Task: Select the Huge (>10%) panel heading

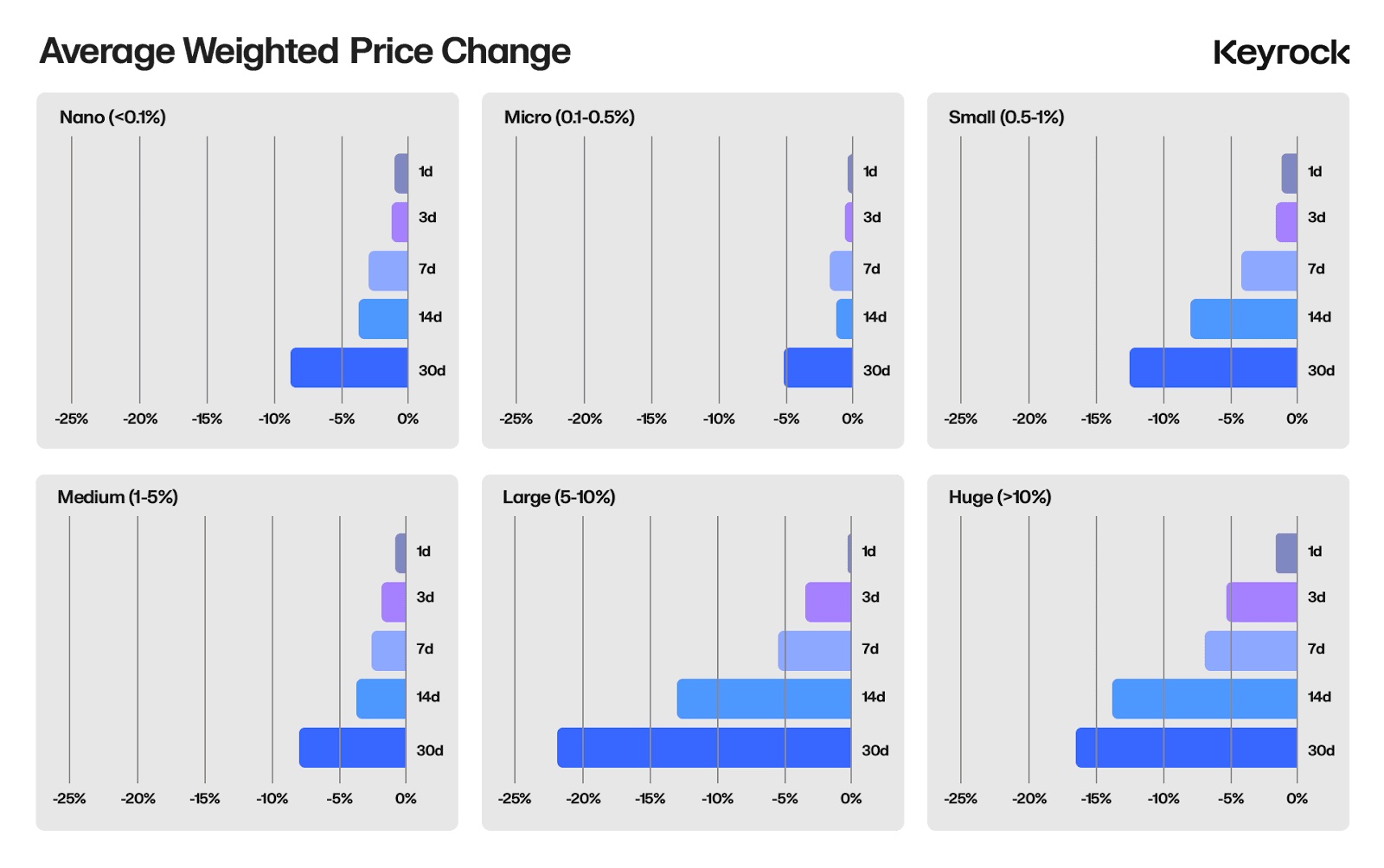Action: (1000, 497)
